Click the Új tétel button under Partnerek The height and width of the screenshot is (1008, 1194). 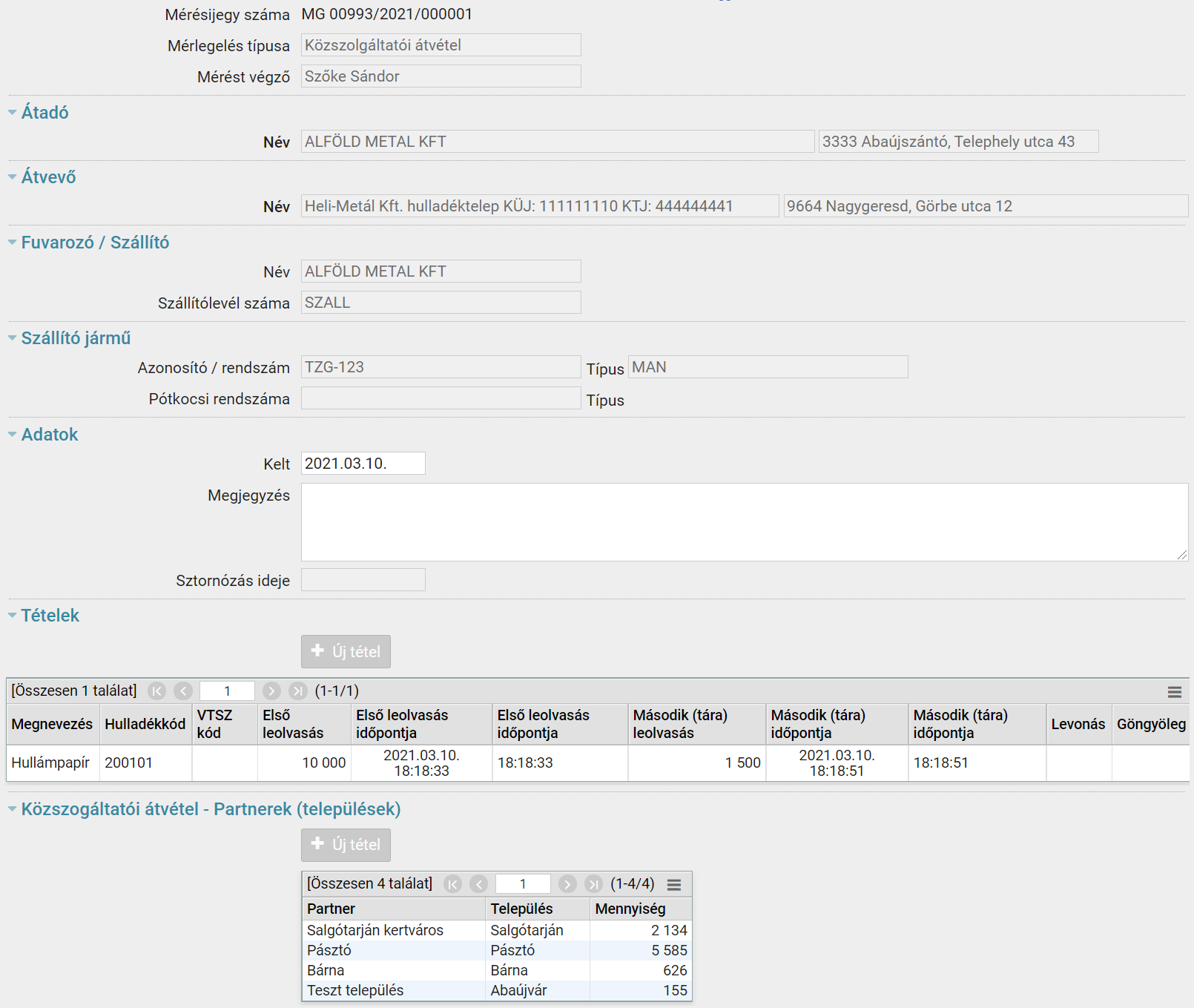[346, 845]
